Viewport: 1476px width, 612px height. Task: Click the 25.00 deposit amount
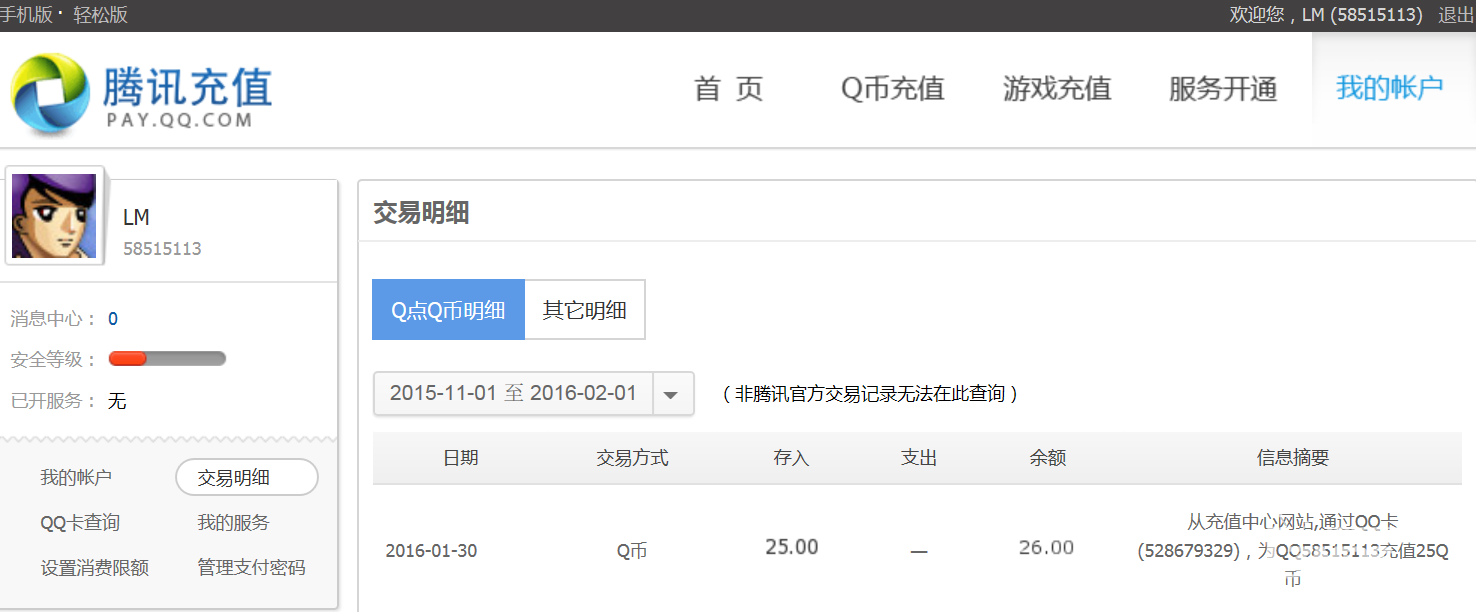(792, 547)
